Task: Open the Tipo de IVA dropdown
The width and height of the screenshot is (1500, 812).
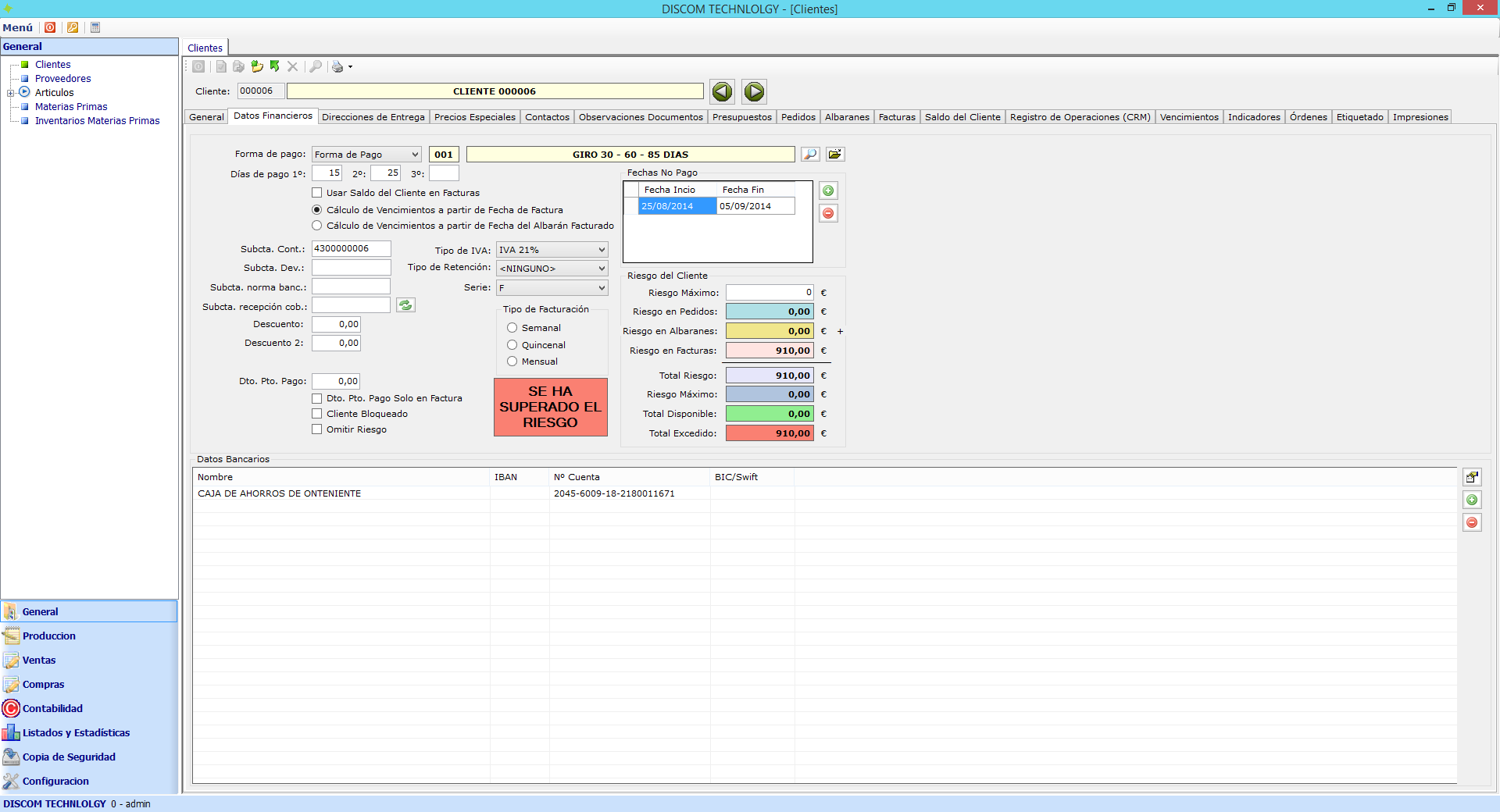Action: pos(601,250)
